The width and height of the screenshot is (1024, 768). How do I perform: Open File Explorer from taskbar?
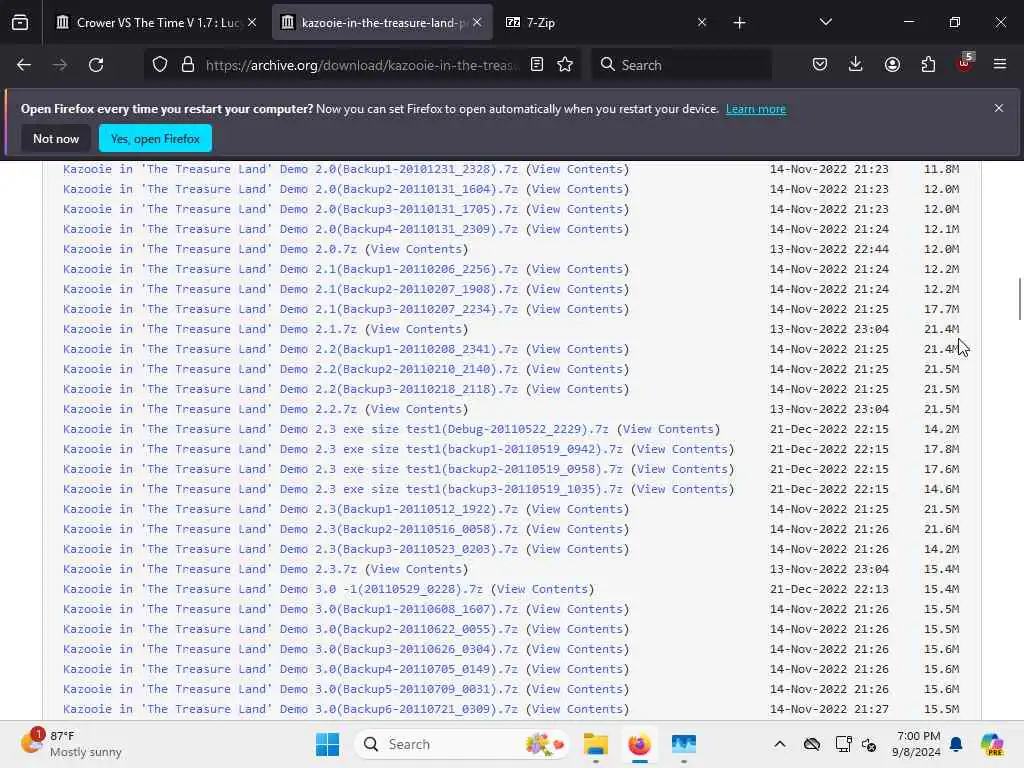click(x=596, y=744)
